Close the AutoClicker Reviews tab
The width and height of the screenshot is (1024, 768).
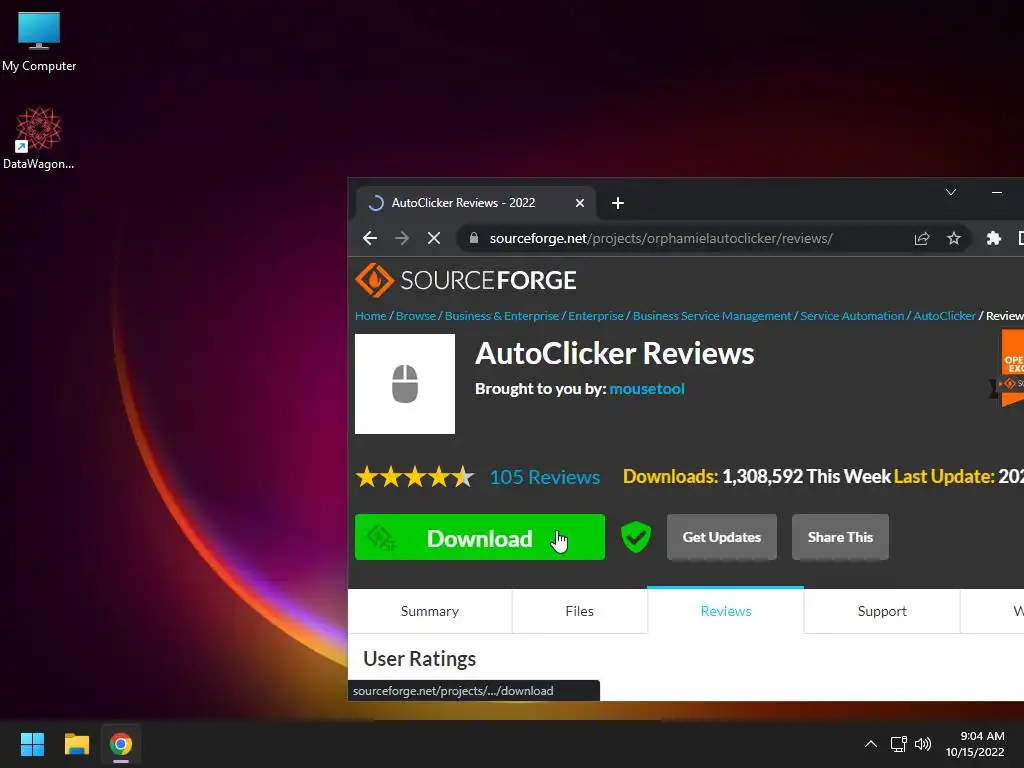[x=579, y=203]
